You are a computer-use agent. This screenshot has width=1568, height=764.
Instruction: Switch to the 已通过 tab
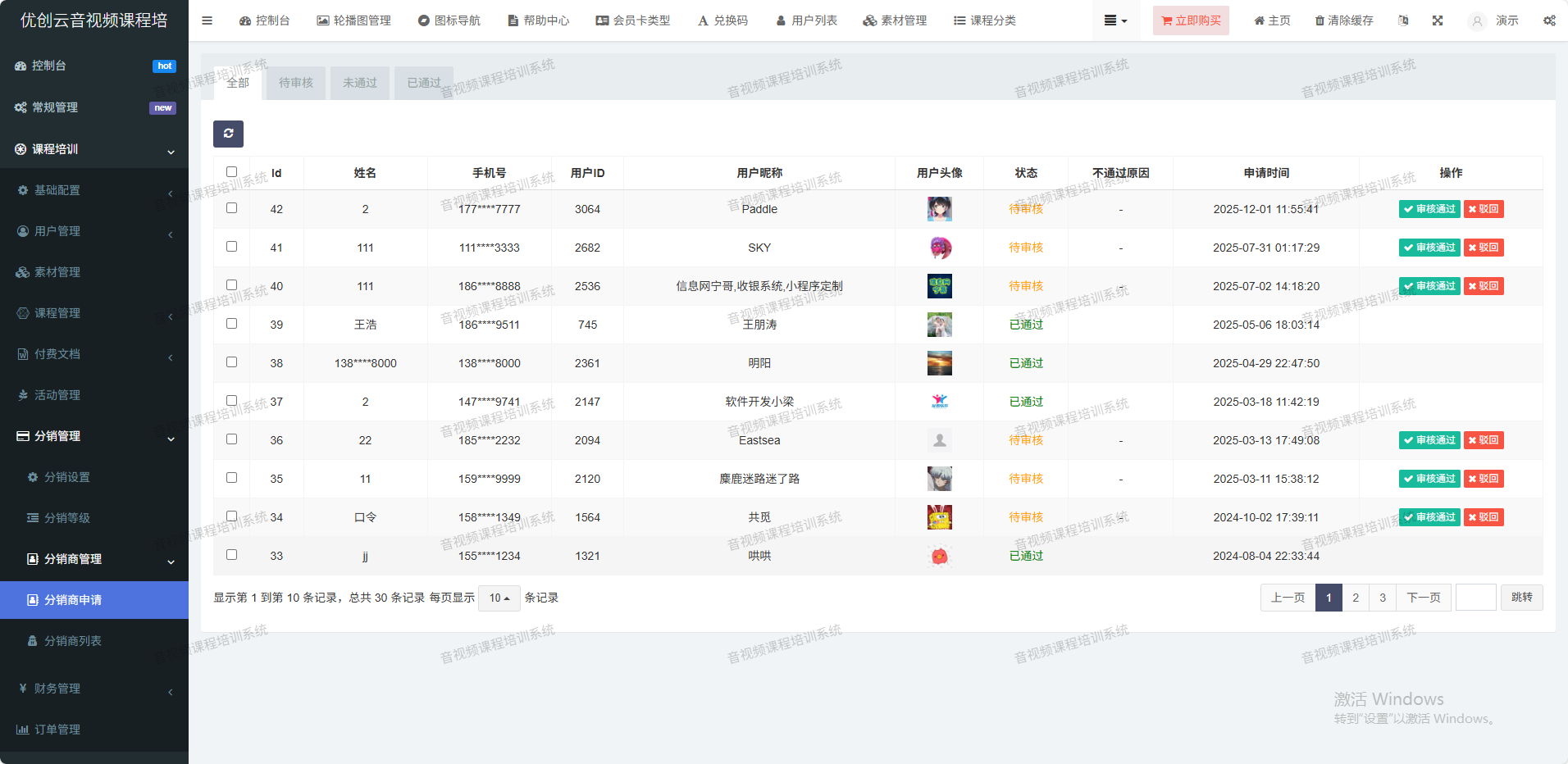[x=424, y=83]
